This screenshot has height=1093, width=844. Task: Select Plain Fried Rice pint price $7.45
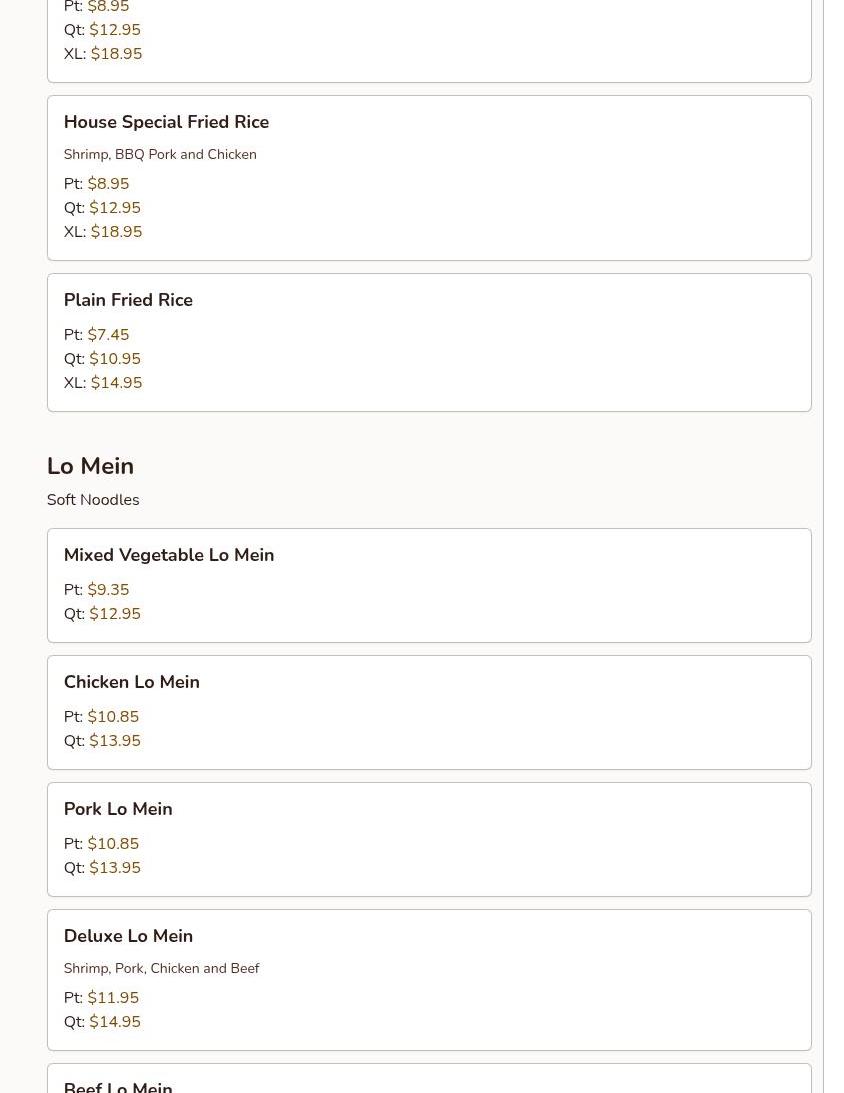tap(108, 335)
